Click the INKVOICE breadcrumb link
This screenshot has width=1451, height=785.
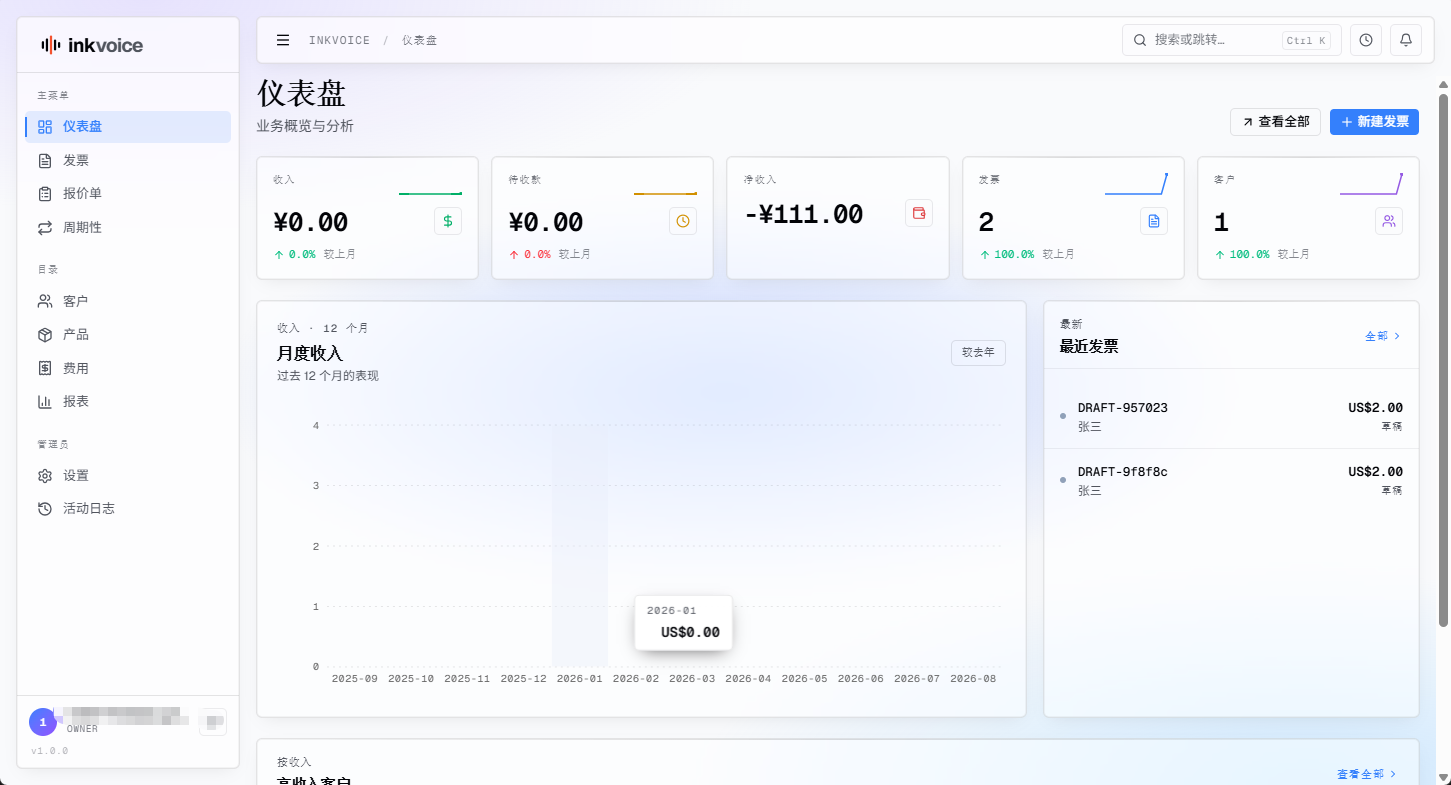pyautogui.click(x=339, y=40)
